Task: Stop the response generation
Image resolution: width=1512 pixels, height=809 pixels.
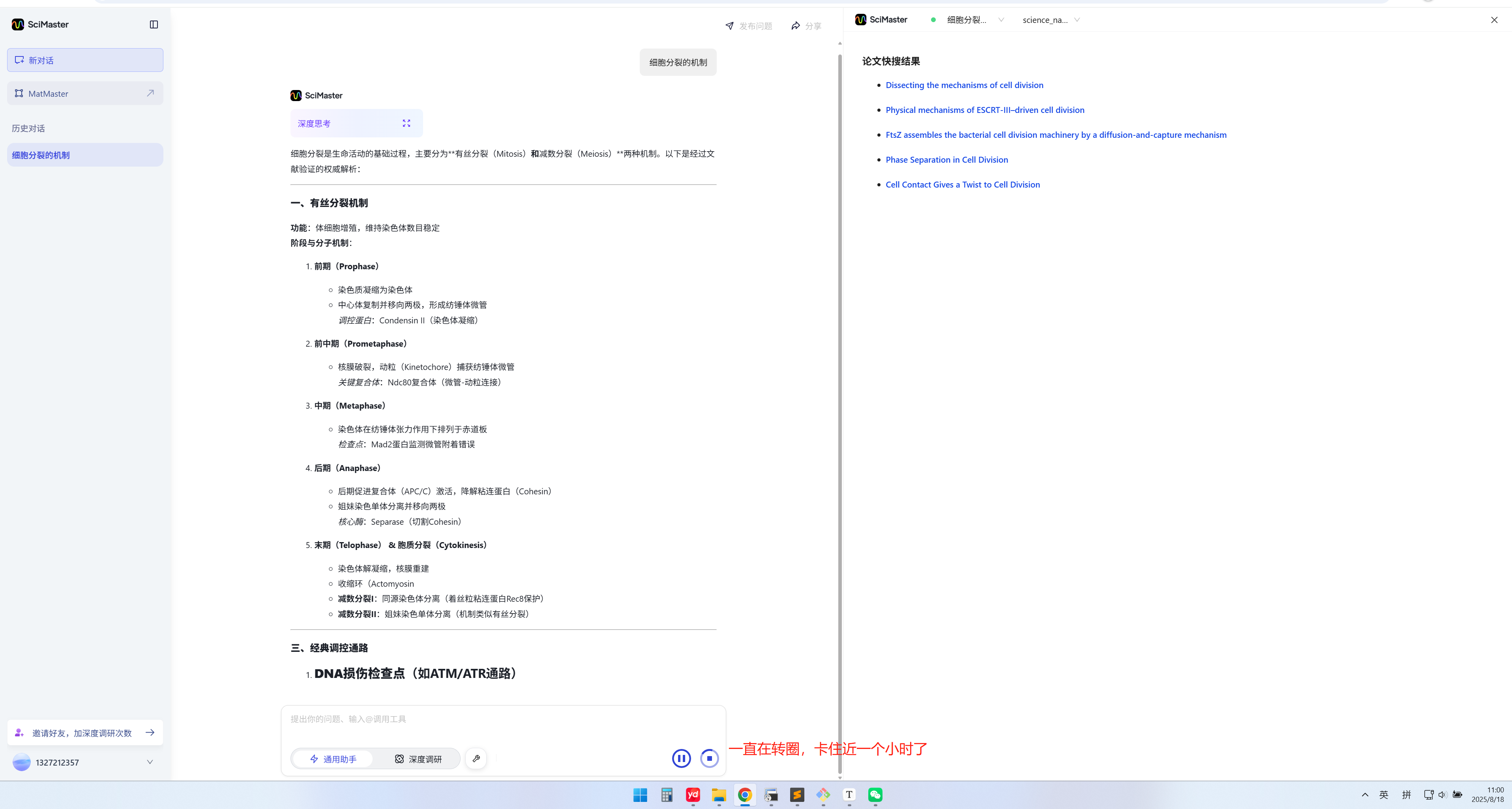Action: pyautogui.click(x=709, y=758)
